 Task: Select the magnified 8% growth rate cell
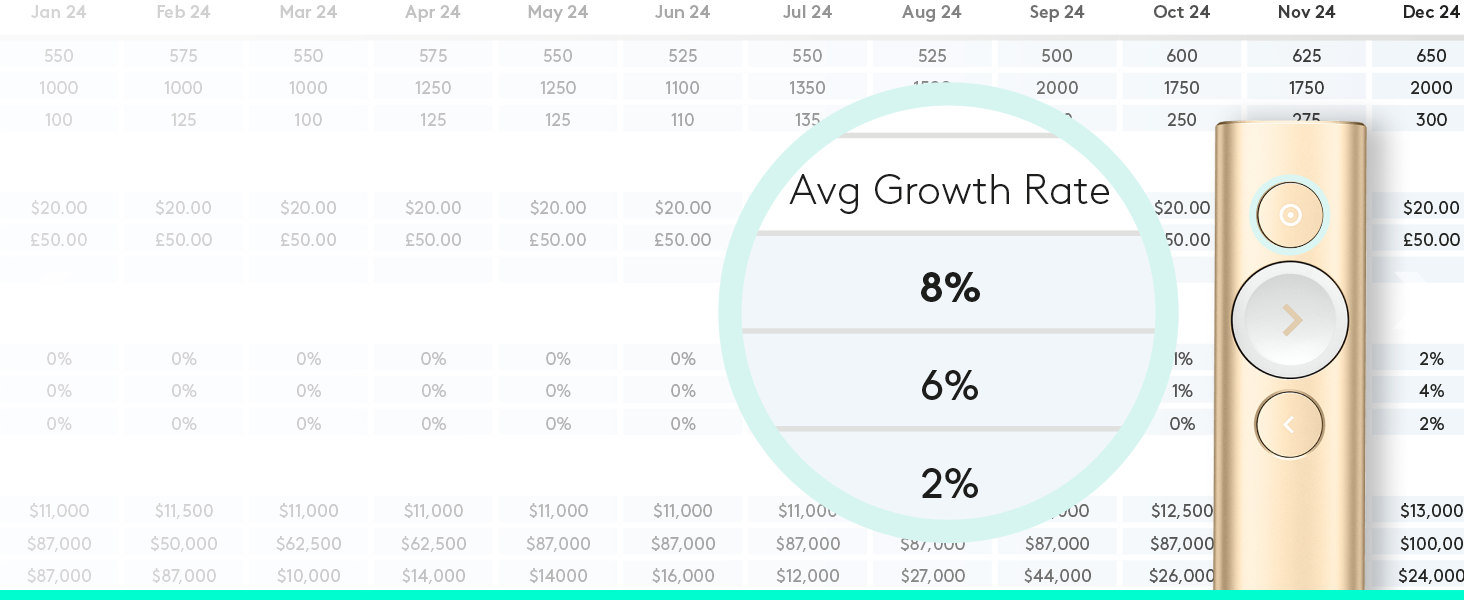(949, 287)
